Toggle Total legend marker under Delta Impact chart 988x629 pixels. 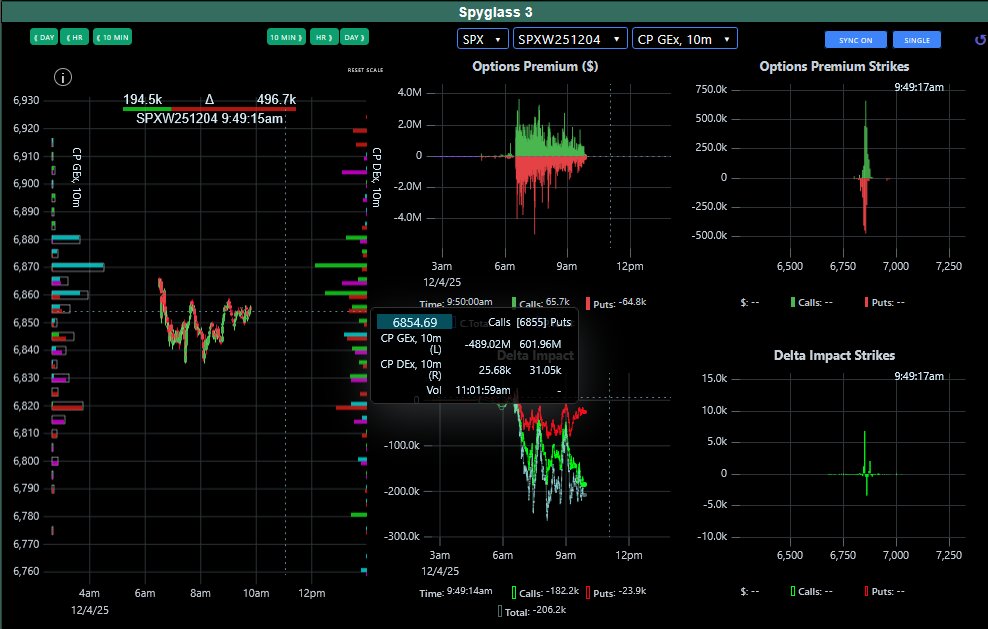[x=500, y=611]
